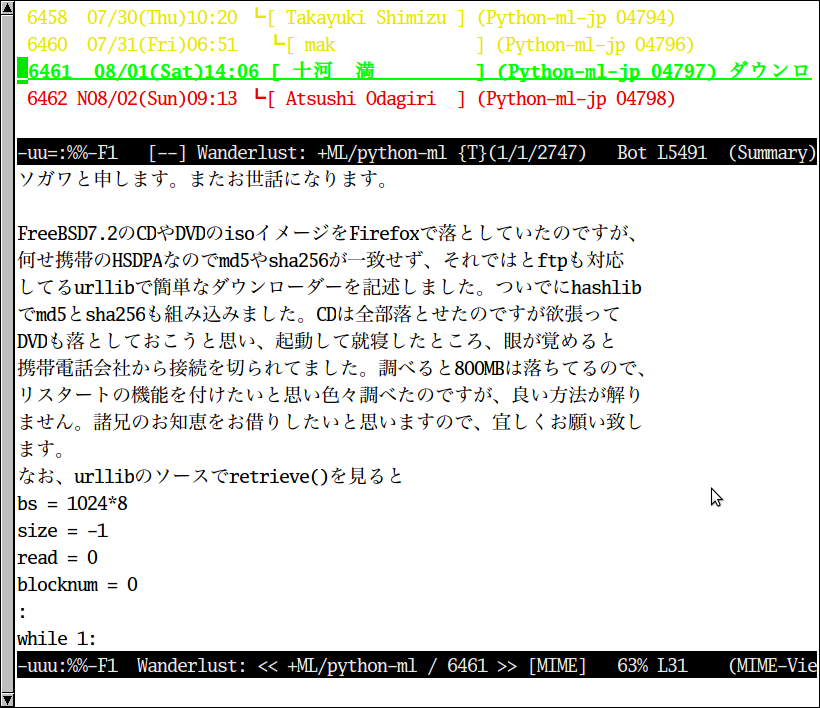The width and height of the screenshot is (820, 708).
Task: Click the -uu=:%%-F1 status flags in summary mode line
Action: 67,153
